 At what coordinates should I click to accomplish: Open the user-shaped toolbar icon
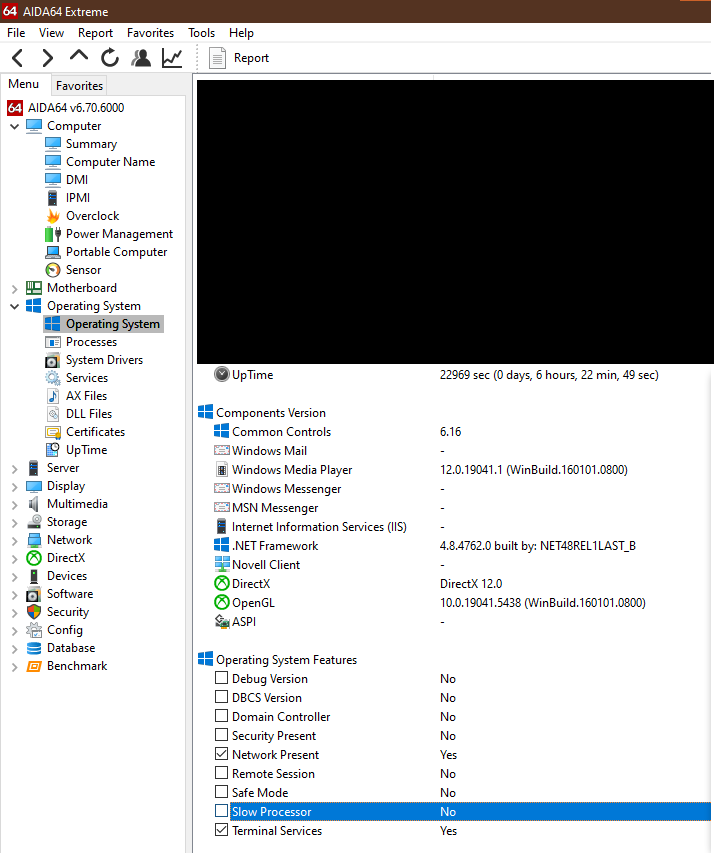(141, 58)
